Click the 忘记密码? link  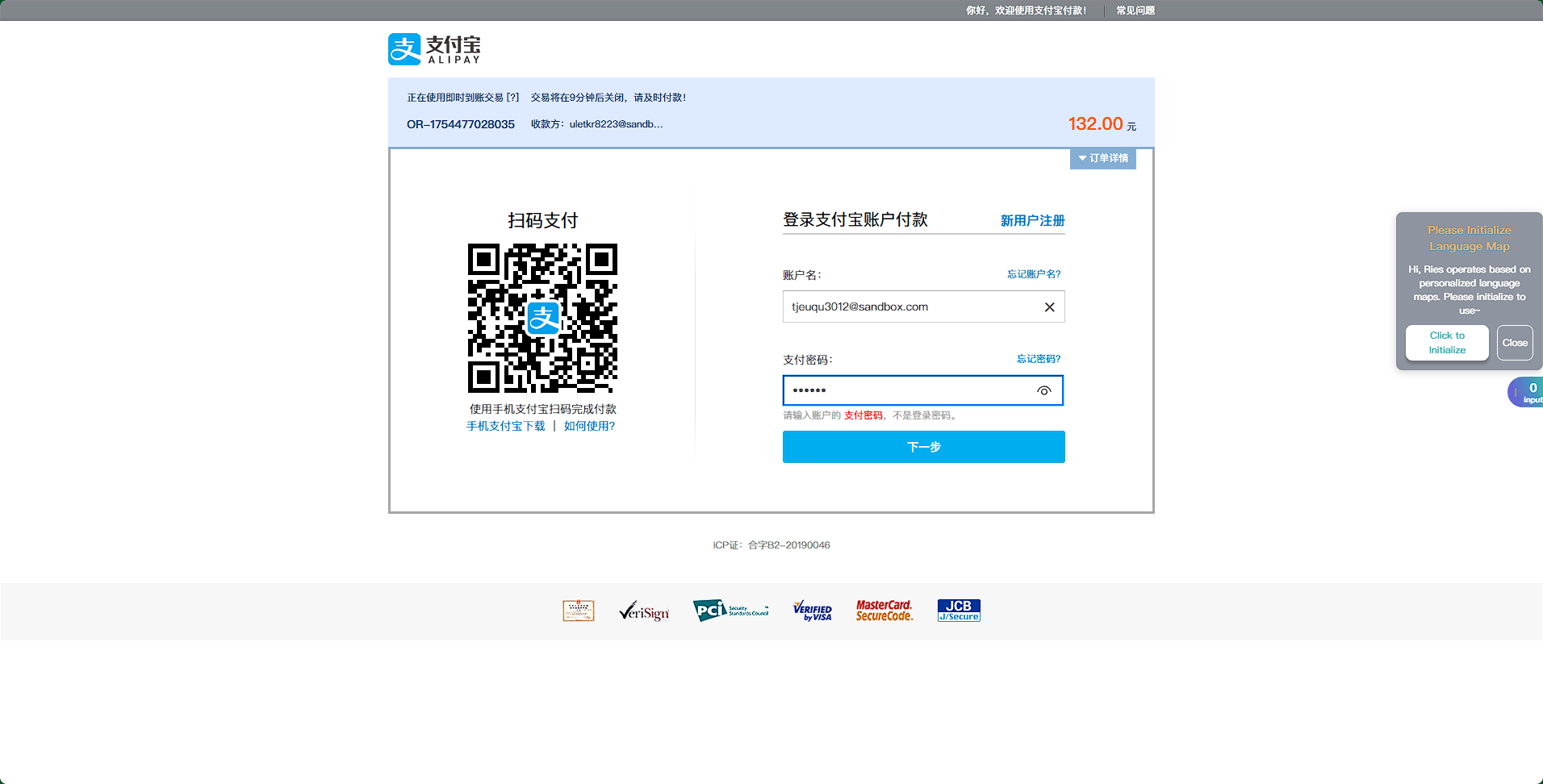coord(1039,359)
